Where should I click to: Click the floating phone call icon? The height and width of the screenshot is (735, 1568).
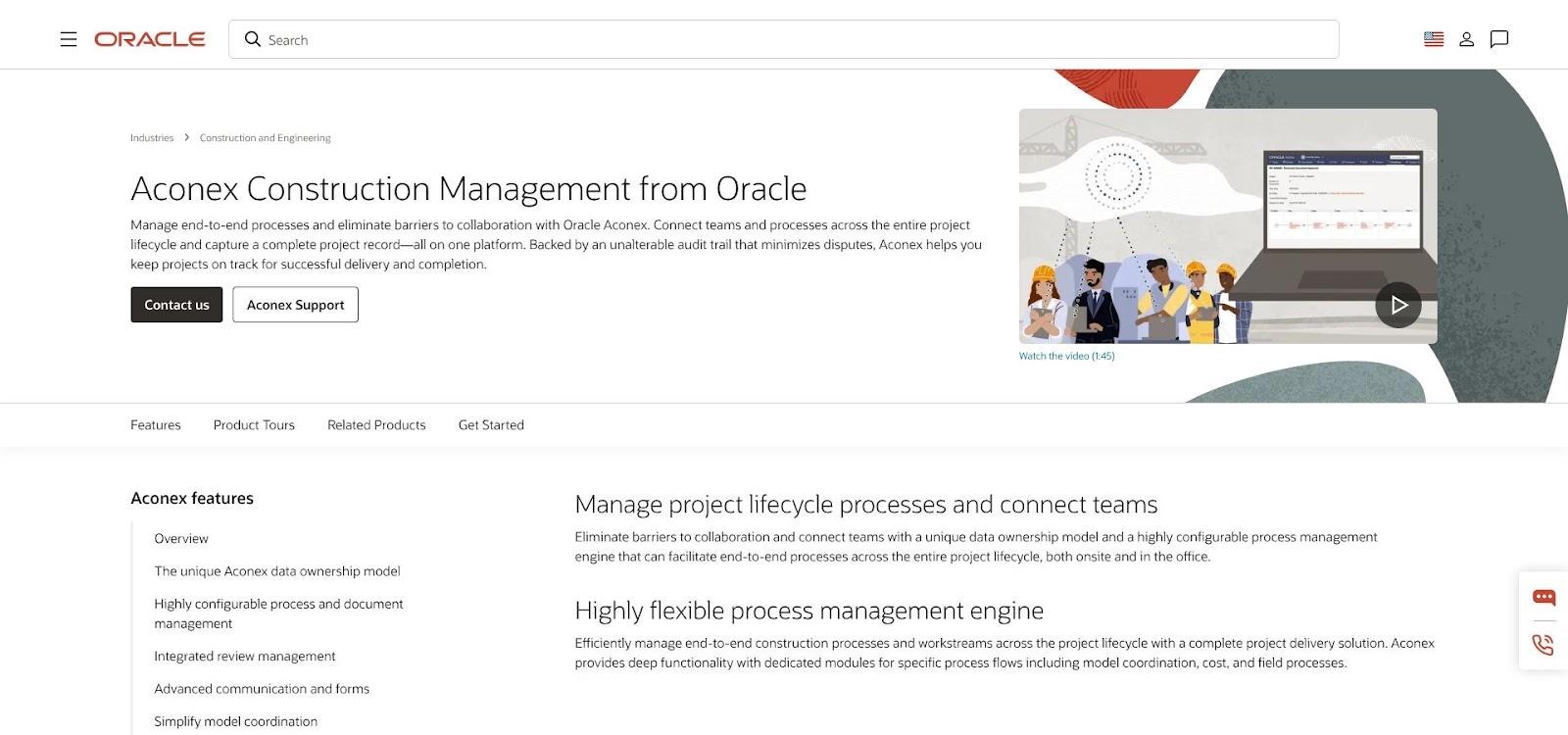(1543, 644)
